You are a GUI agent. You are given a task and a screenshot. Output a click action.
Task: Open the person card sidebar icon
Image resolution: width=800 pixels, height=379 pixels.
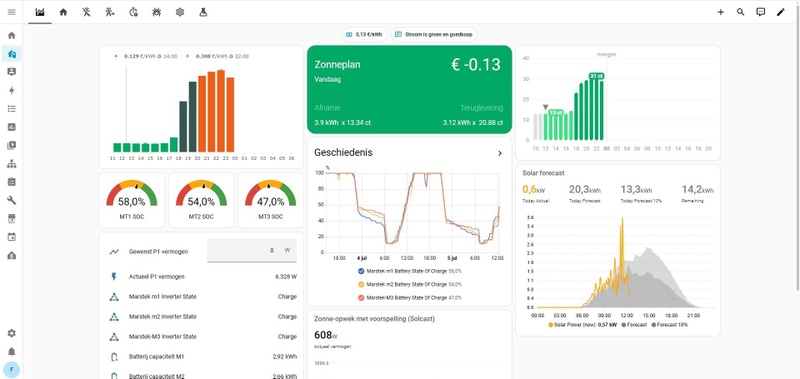click(x=12, y=72)
